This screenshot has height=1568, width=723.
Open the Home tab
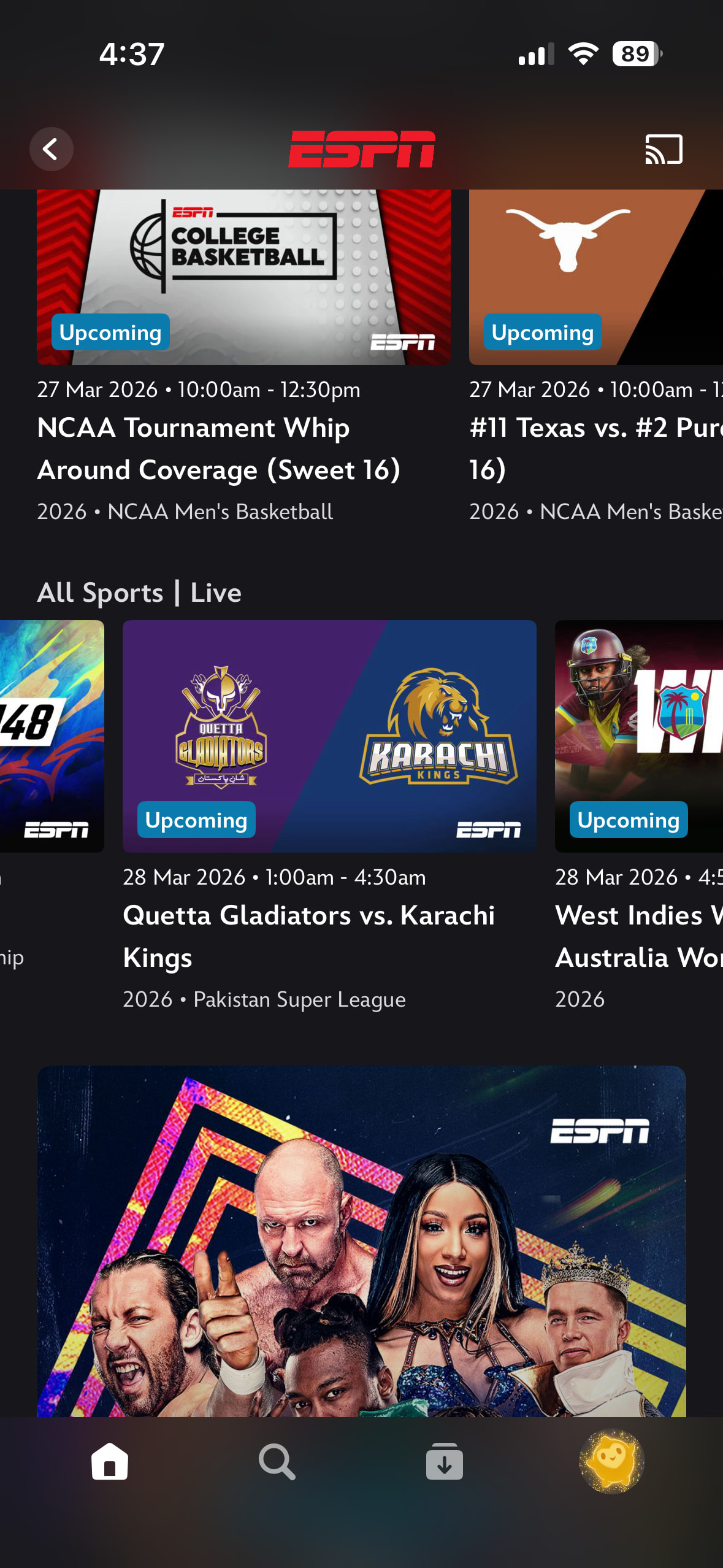(x=110, y=1461)
